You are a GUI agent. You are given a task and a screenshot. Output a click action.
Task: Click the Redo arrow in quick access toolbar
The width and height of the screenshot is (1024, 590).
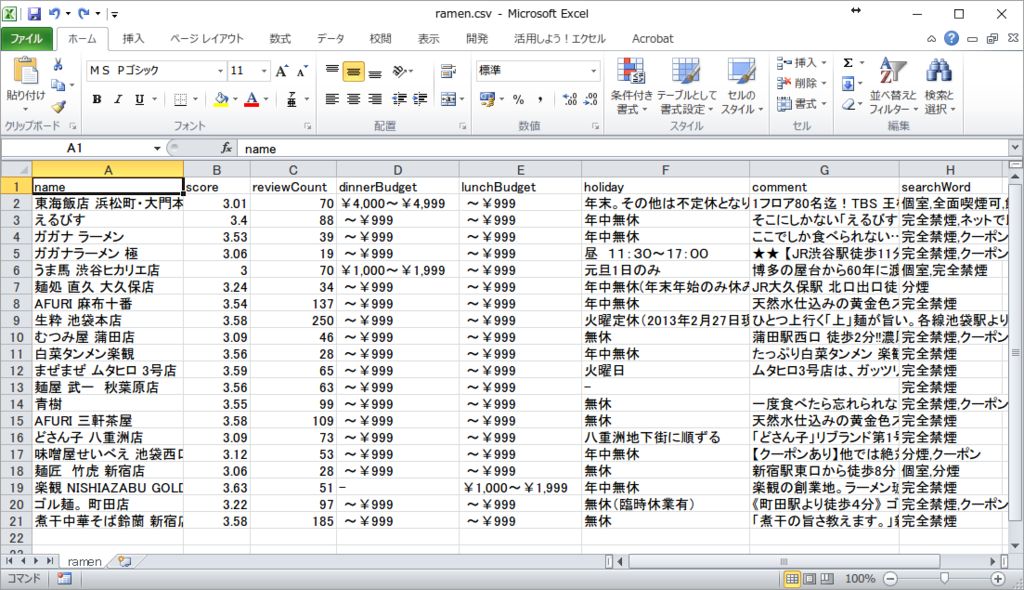point(84,13)
